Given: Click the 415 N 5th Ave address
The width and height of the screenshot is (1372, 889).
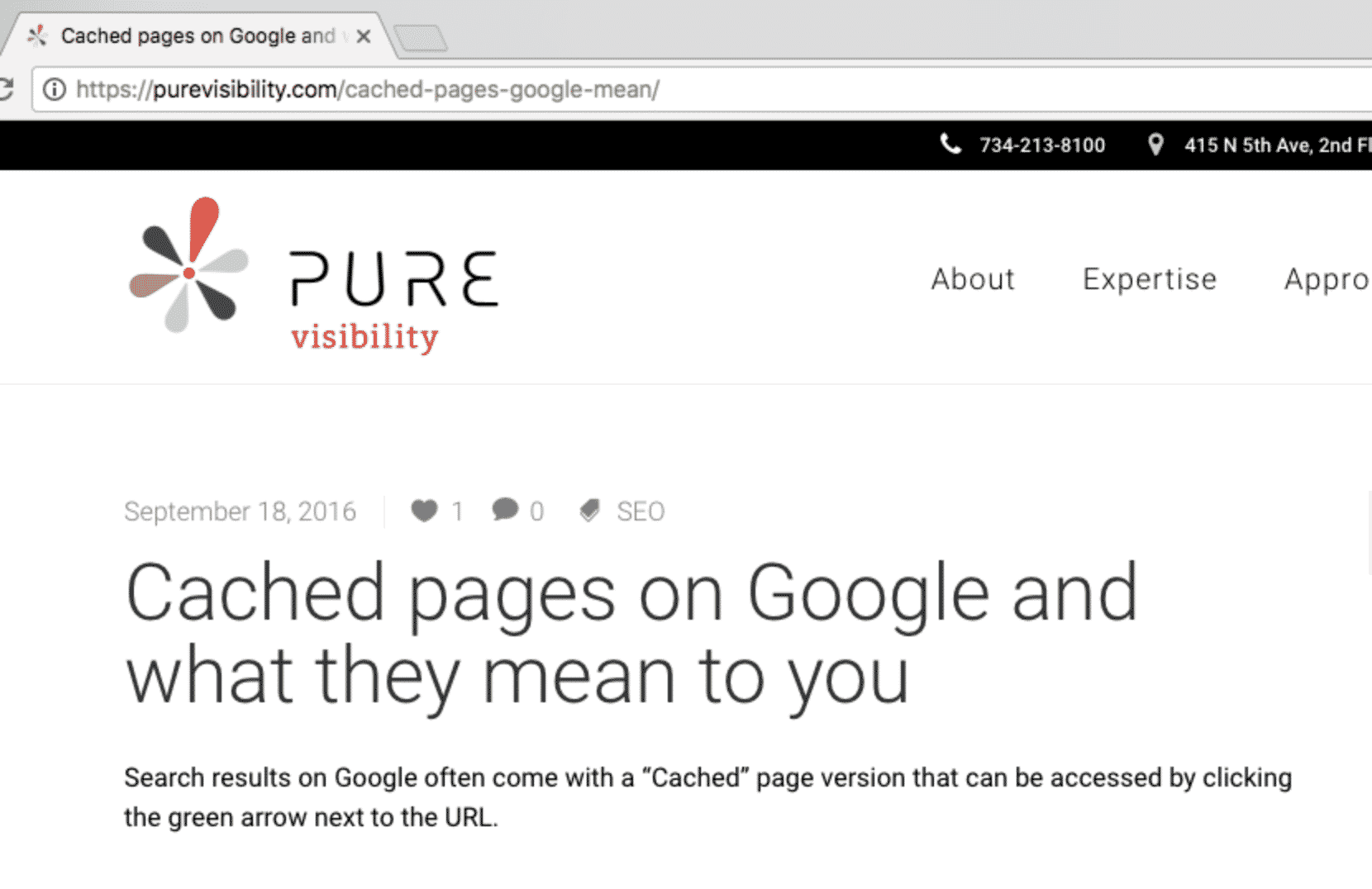Looking at the screenshot, I should click(1278, 145).
